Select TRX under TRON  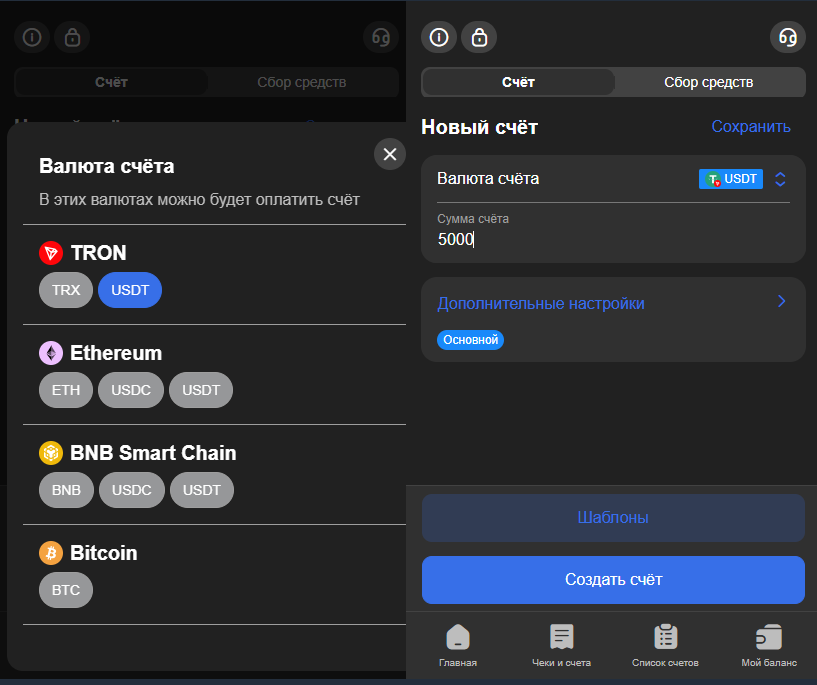66,290
